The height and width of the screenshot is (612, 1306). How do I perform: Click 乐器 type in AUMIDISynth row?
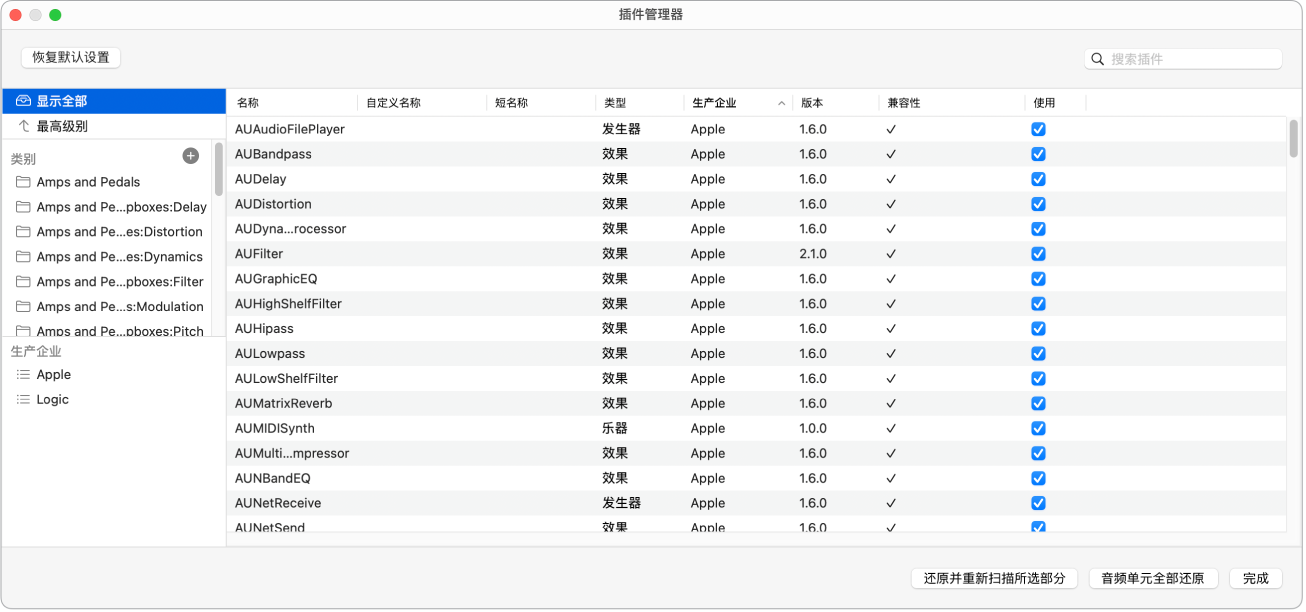[x=615, y=428]
